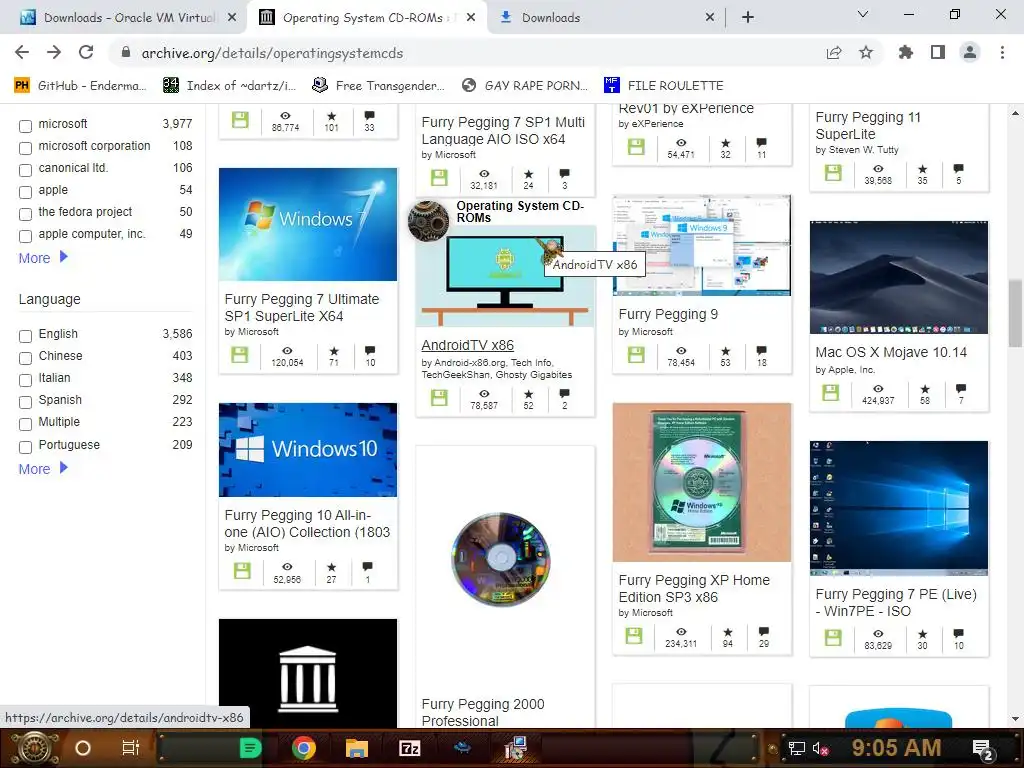
Task: Switch to Downloads - Oracle VM VirtualBox tab
Action: coord(123,18)
